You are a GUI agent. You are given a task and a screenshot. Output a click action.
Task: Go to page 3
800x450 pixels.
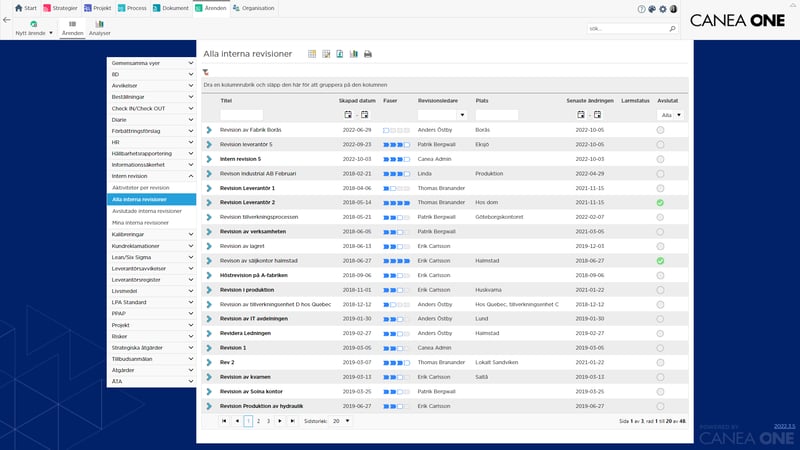tap(268, 421)
